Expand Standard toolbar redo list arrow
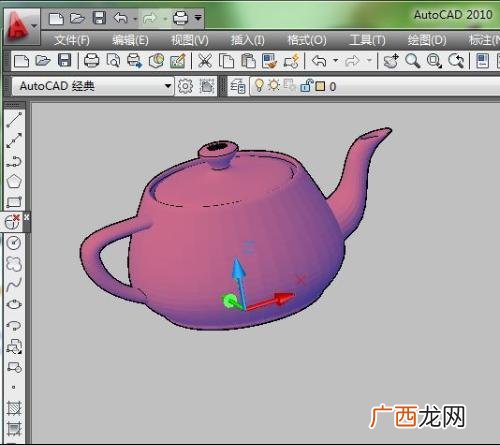The image size is (500, 445). click(x=369, y=61)
